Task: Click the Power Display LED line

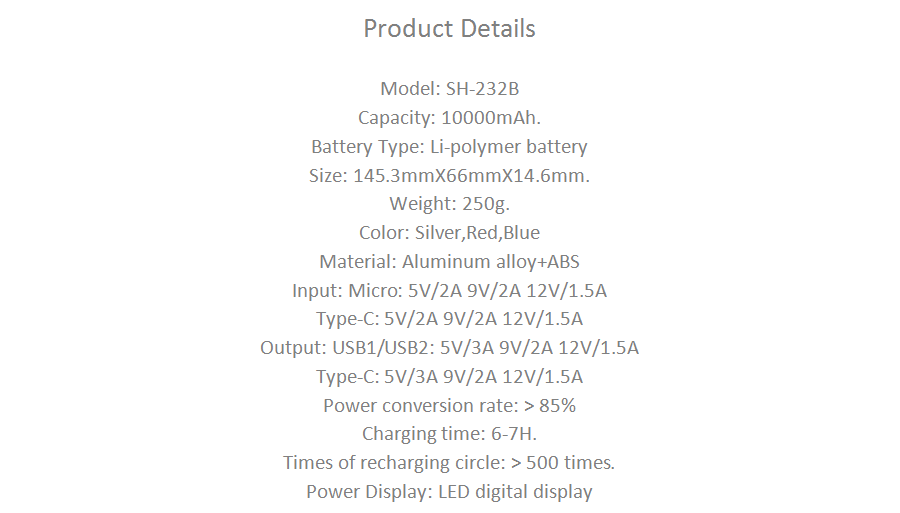Action: [x=449, y=492]
